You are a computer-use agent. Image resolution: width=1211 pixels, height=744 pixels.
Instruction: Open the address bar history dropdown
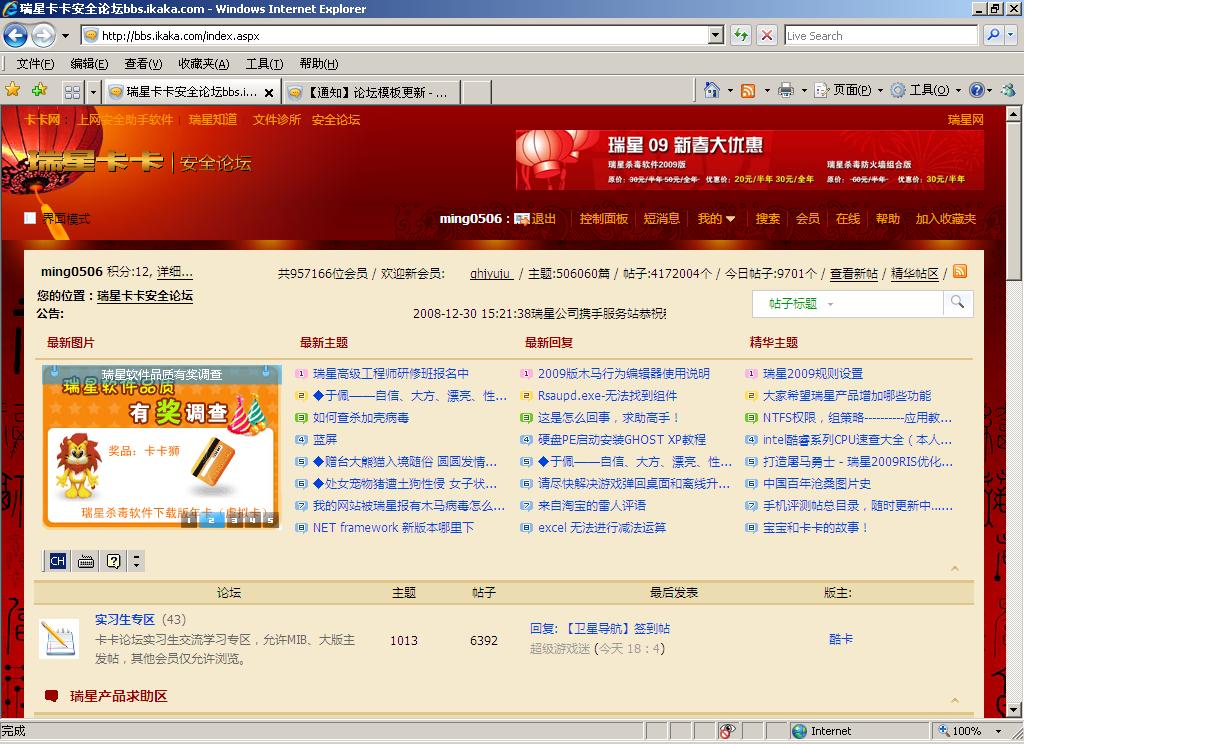pyautogui.click(x=715, y=35)
